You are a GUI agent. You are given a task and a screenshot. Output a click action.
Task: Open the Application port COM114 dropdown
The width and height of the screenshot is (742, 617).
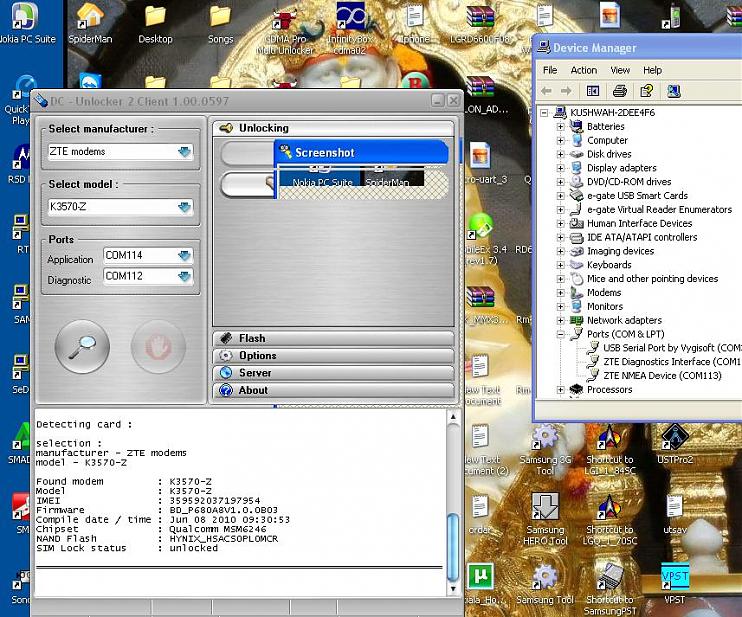[x=184, y=256]
